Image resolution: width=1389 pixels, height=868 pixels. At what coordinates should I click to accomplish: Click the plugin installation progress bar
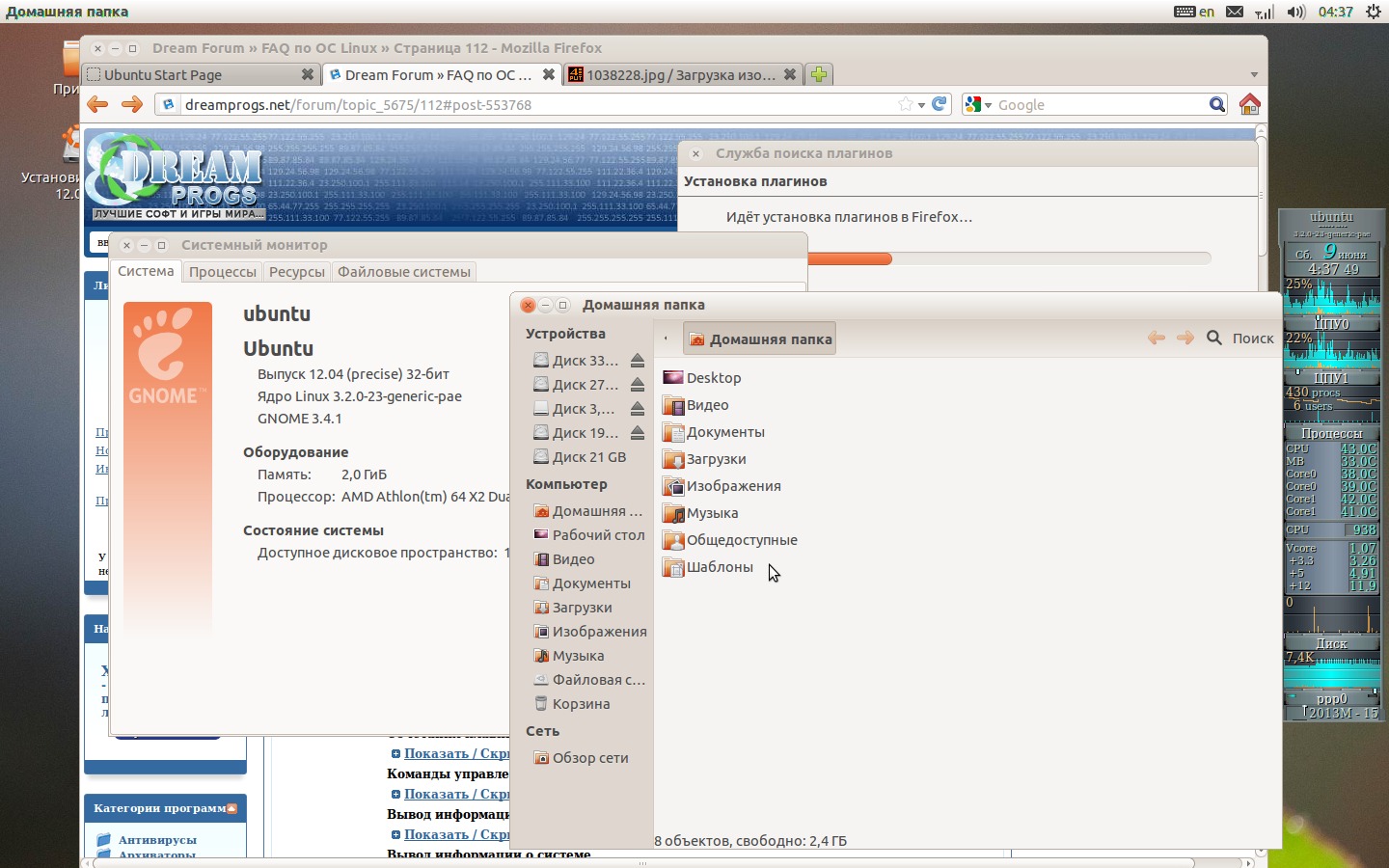pyautogui.click(x=1009, y=258)
